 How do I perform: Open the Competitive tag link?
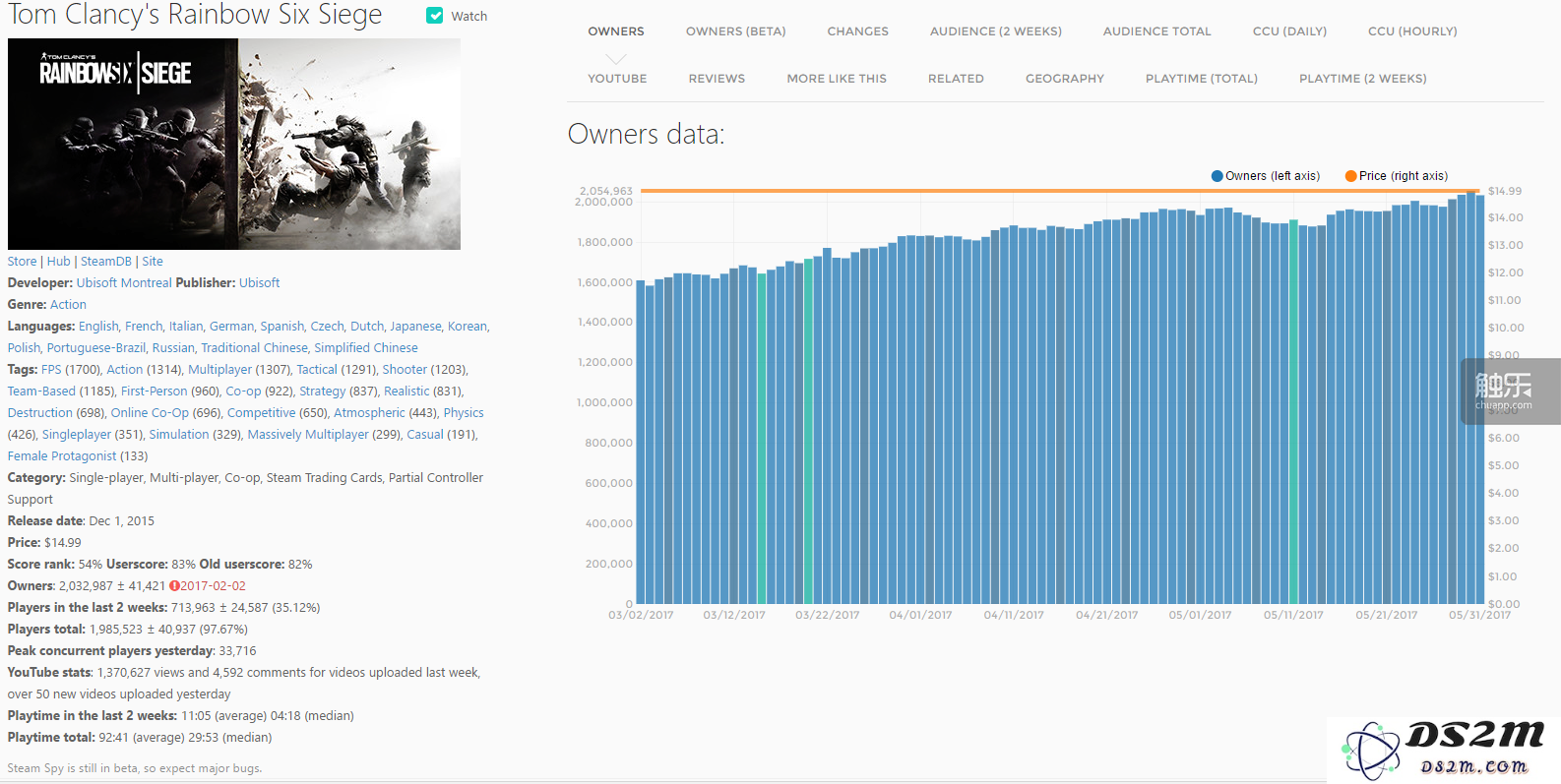coord(261,413)
